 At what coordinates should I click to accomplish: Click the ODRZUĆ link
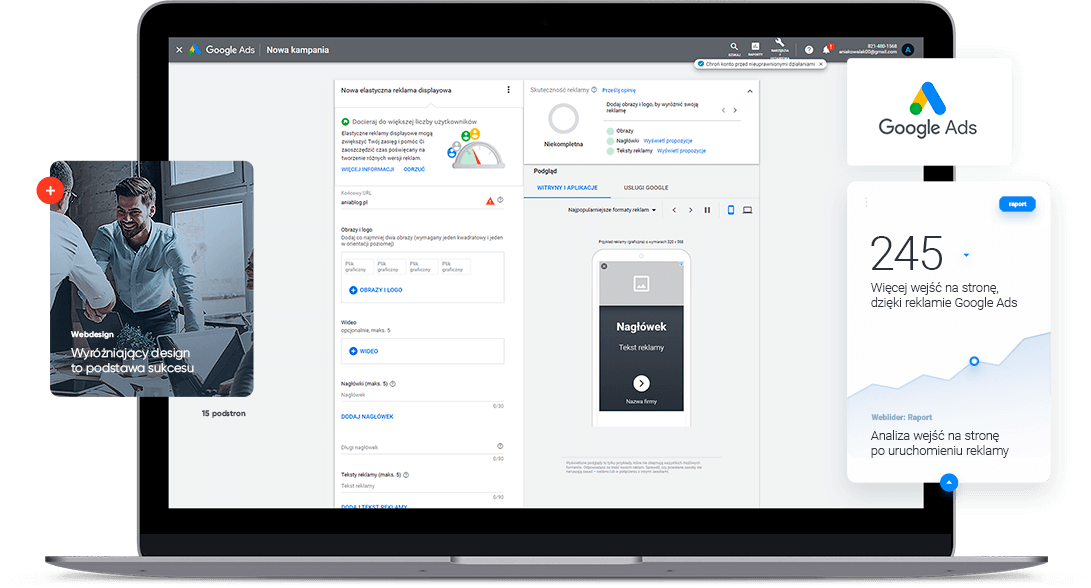click(414, 169)
